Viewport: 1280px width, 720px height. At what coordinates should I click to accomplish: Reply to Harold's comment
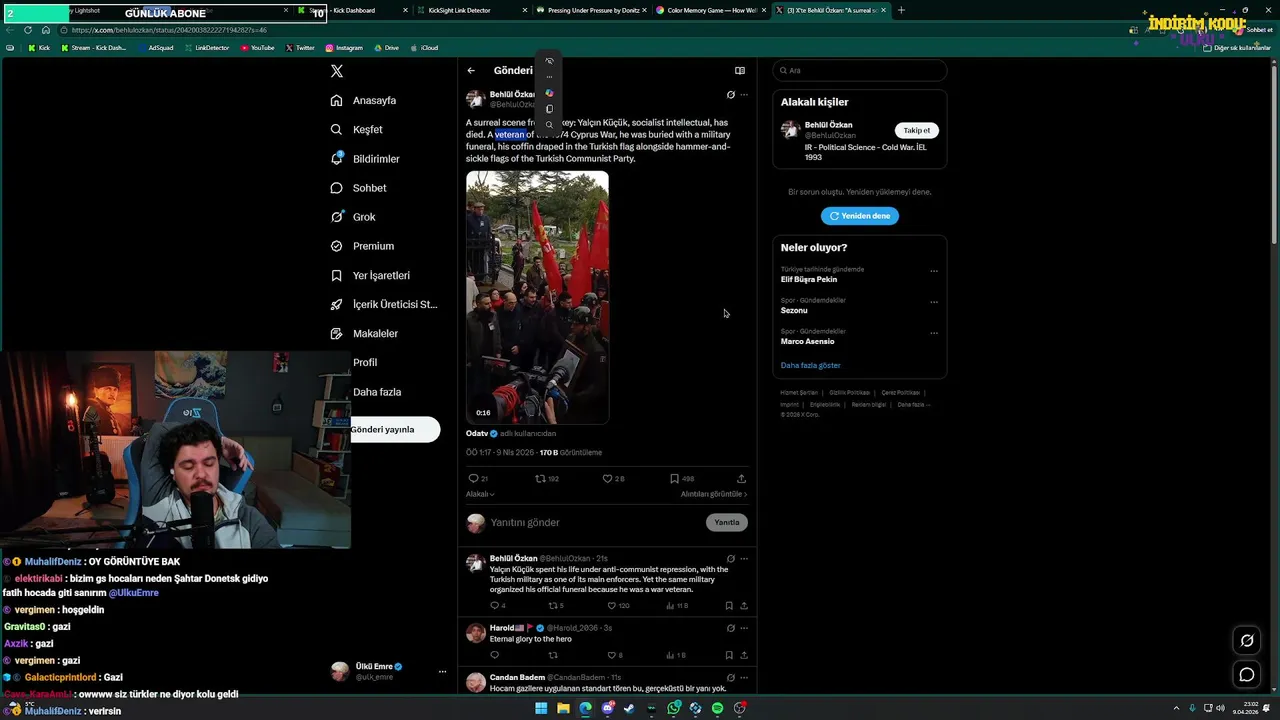click(494, 656)
